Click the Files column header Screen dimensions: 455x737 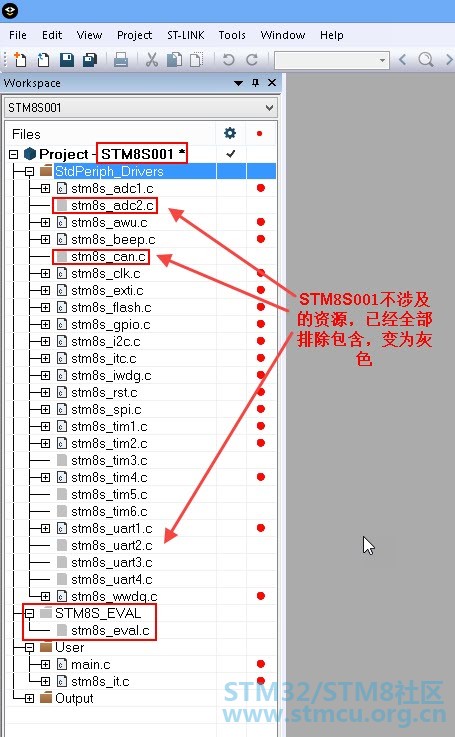click(26, 134)
